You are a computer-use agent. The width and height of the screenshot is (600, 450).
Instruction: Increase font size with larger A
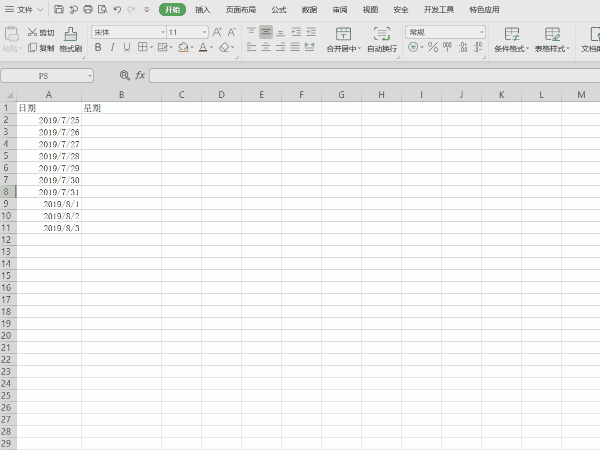[x=217, y=33]
